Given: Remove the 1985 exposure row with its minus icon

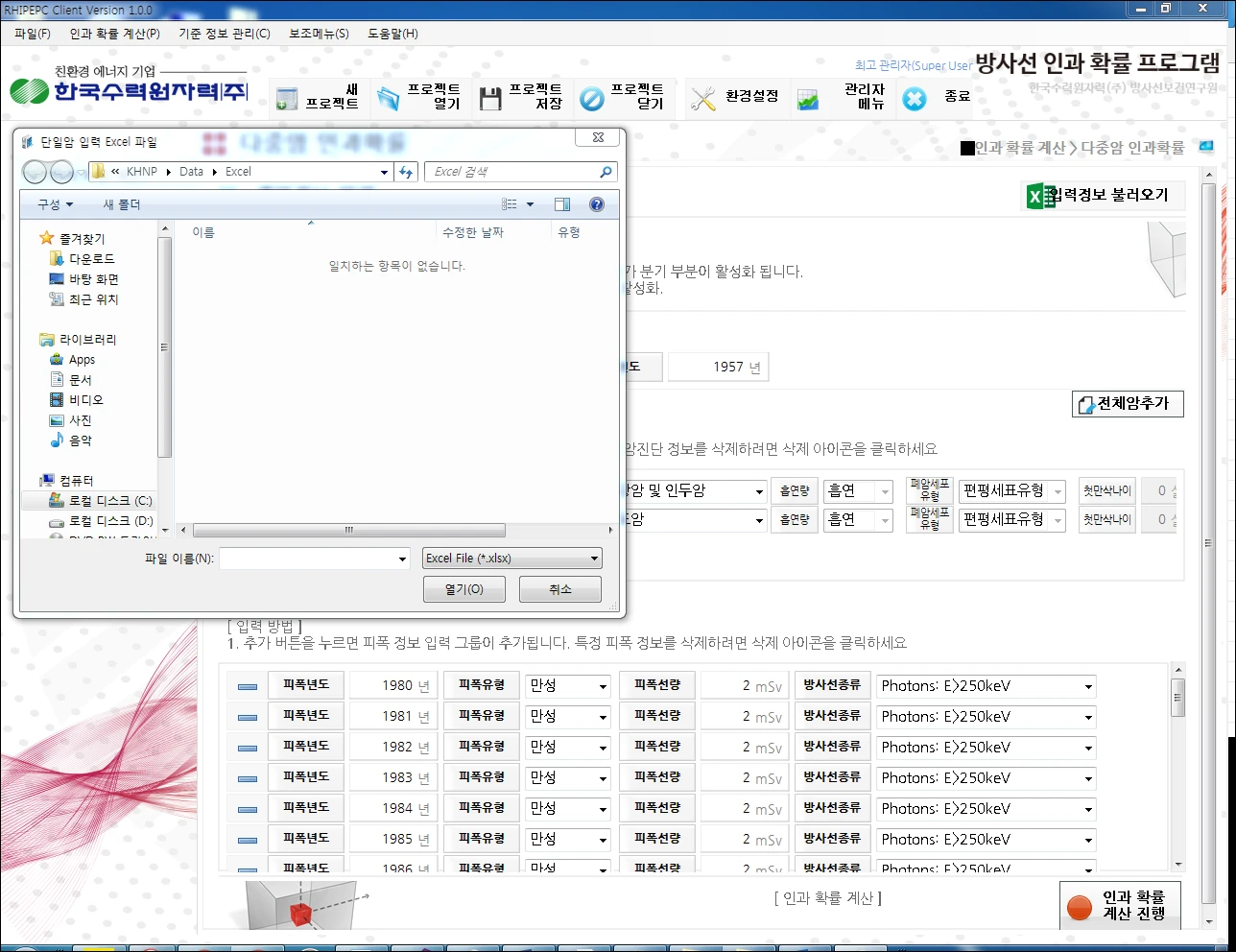Looking at the screenshot, I should coord(247,840).
